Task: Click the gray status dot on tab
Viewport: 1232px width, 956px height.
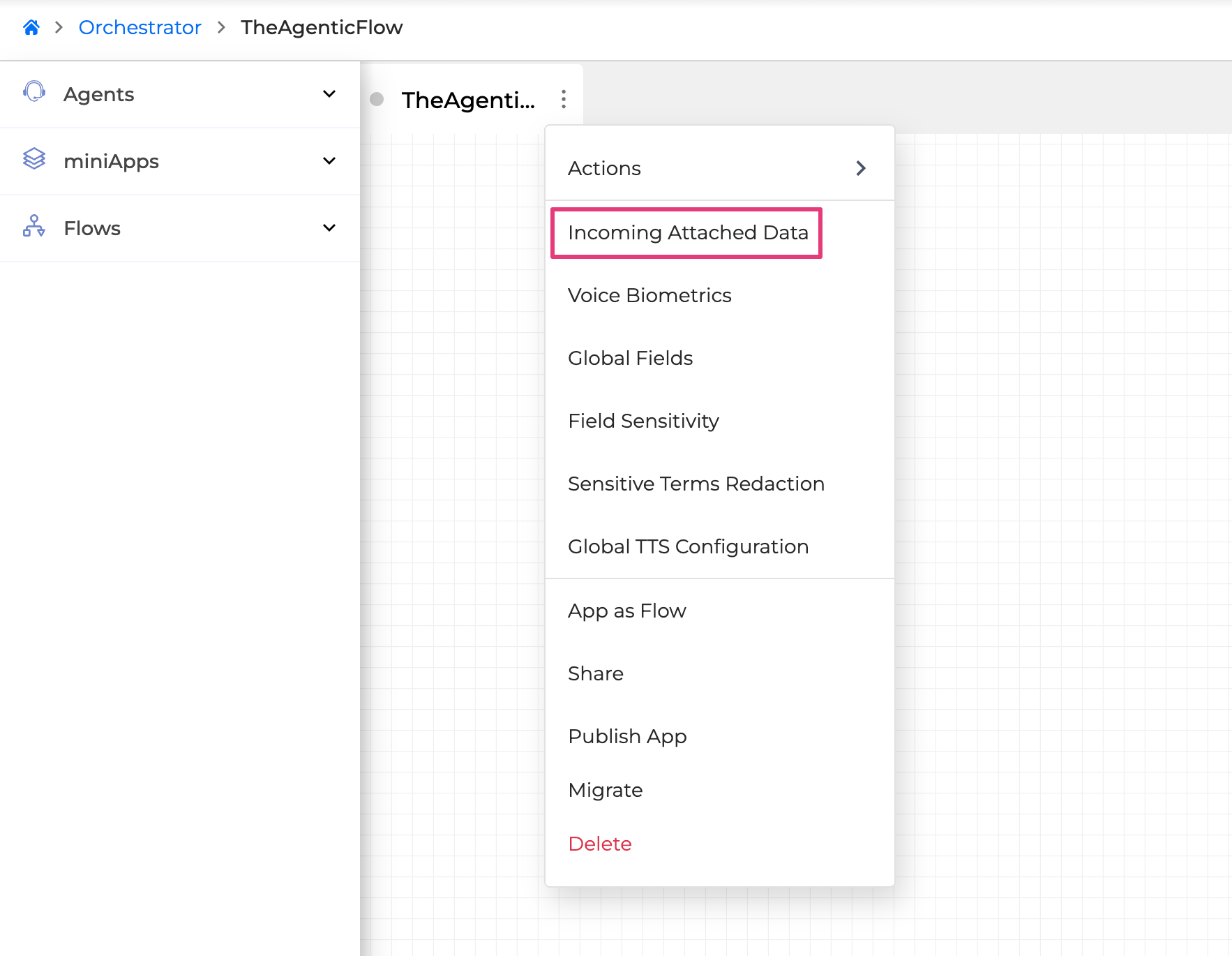Action: coord(377,99)
